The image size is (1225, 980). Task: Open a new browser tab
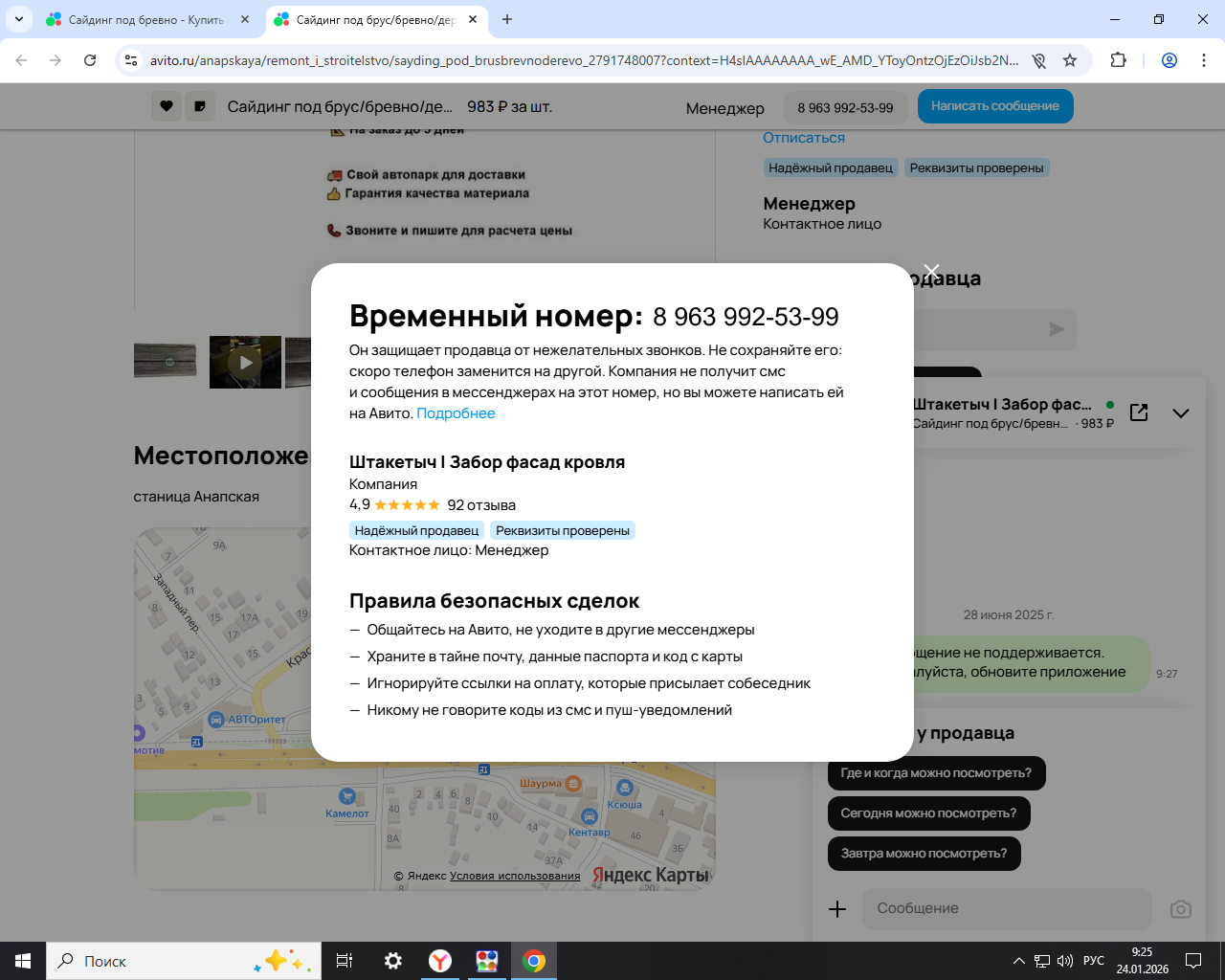507,19
